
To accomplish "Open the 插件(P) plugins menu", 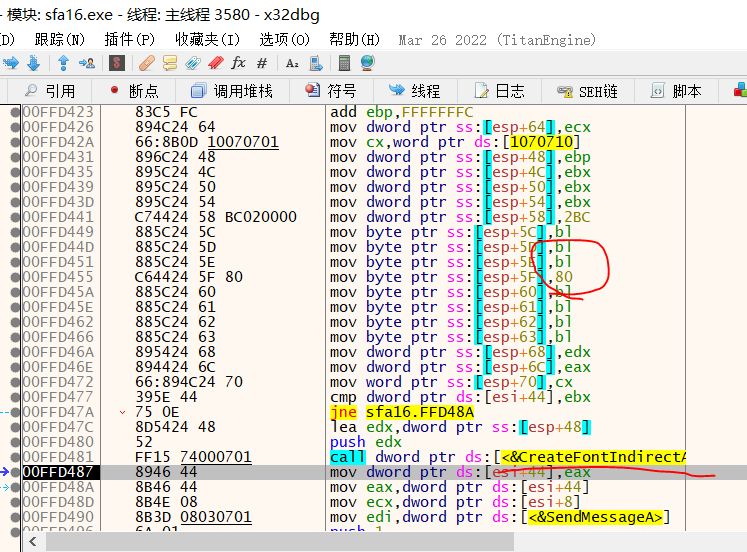I will pyautogui.click(x=129, y=39).
